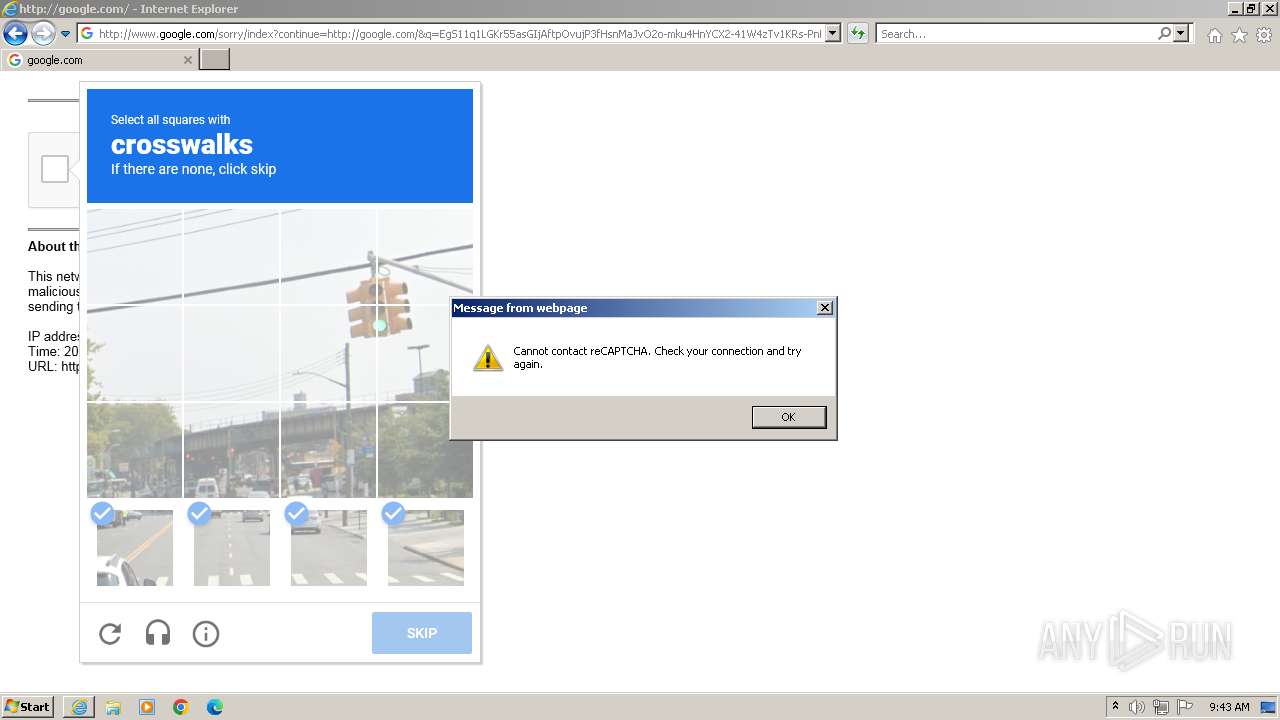Open the volume tray icon
This screenshot has width=1280, height=720.
tap(1137, 707)
